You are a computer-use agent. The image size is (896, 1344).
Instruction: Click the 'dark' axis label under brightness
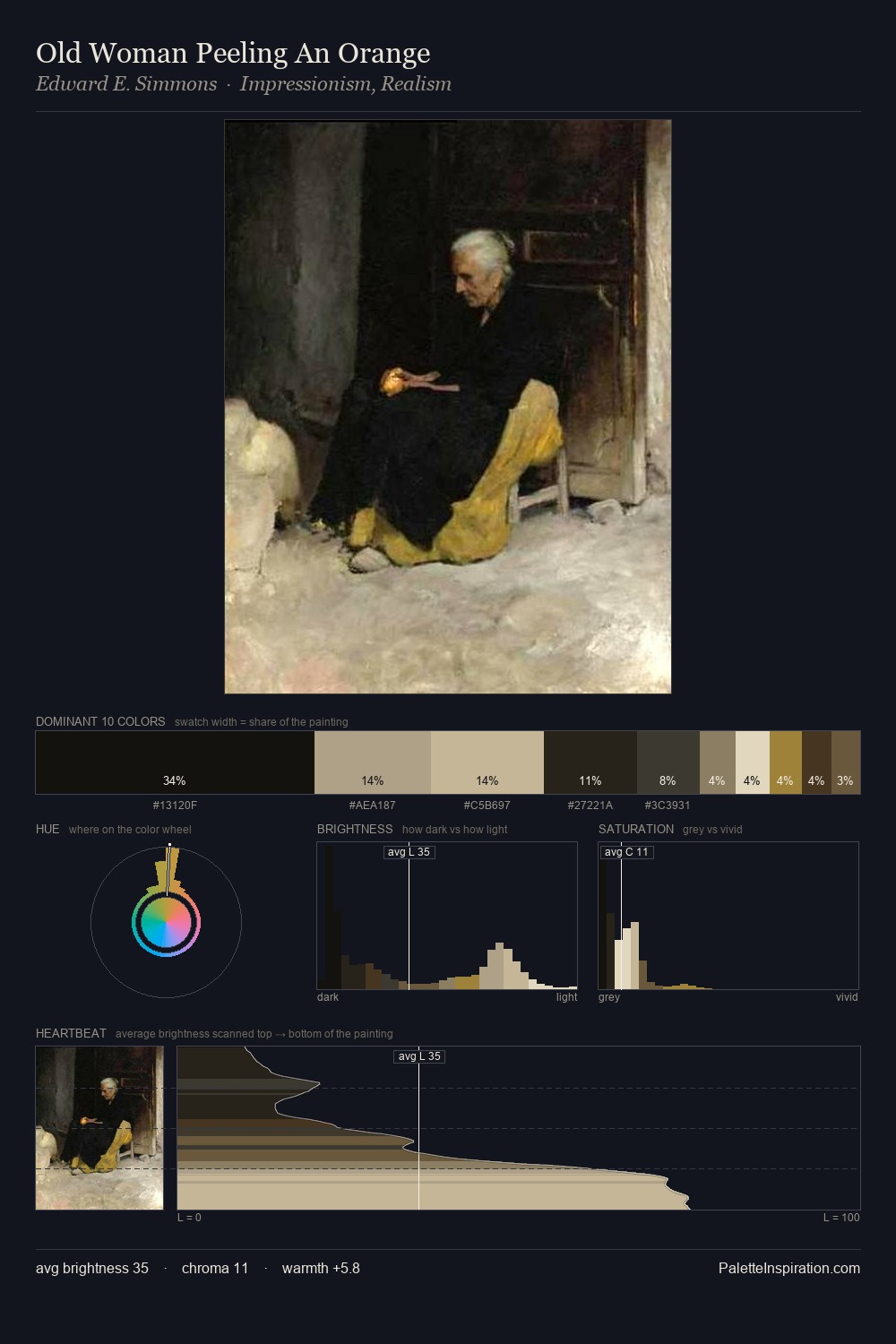pyautogui.click(x=328, y=997)
